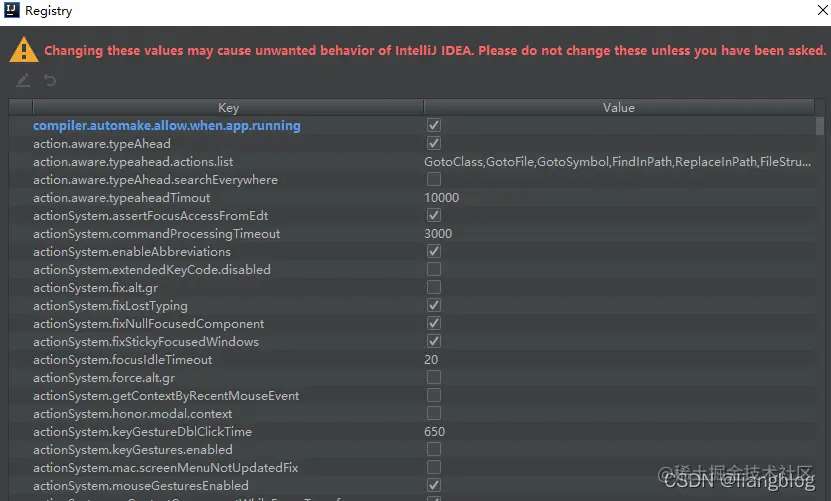Close the Registry dialog
The height and width of the screenshot is (501, 831).
(x=823, y=10)
